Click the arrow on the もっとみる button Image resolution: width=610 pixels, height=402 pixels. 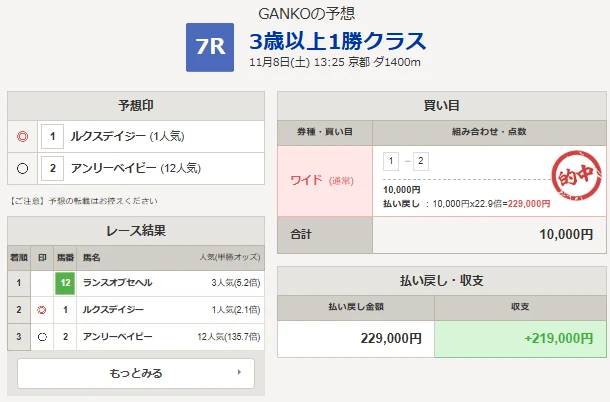click(x=238, y=373)
